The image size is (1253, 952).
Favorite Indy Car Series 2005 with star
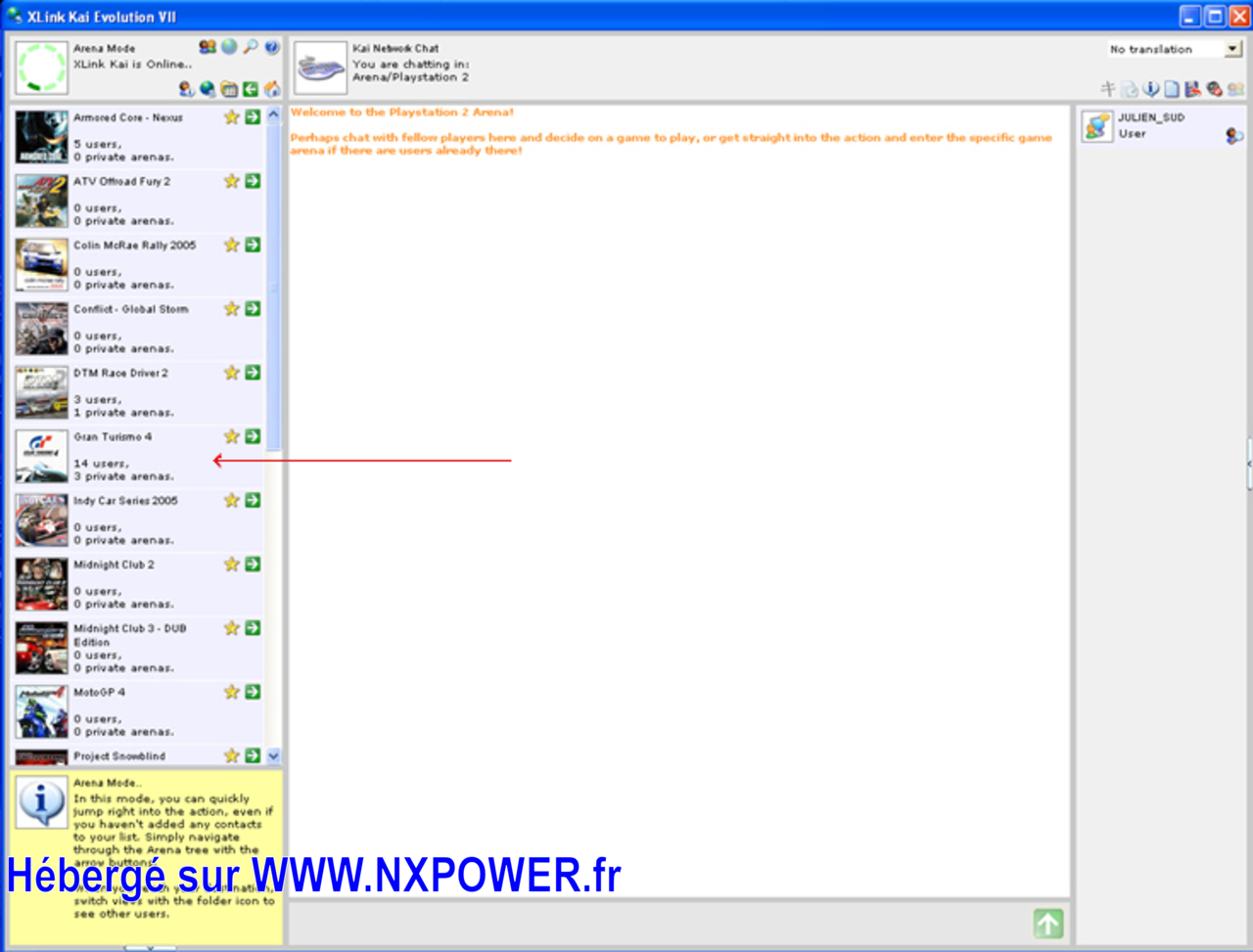click(x=232, y=500)
